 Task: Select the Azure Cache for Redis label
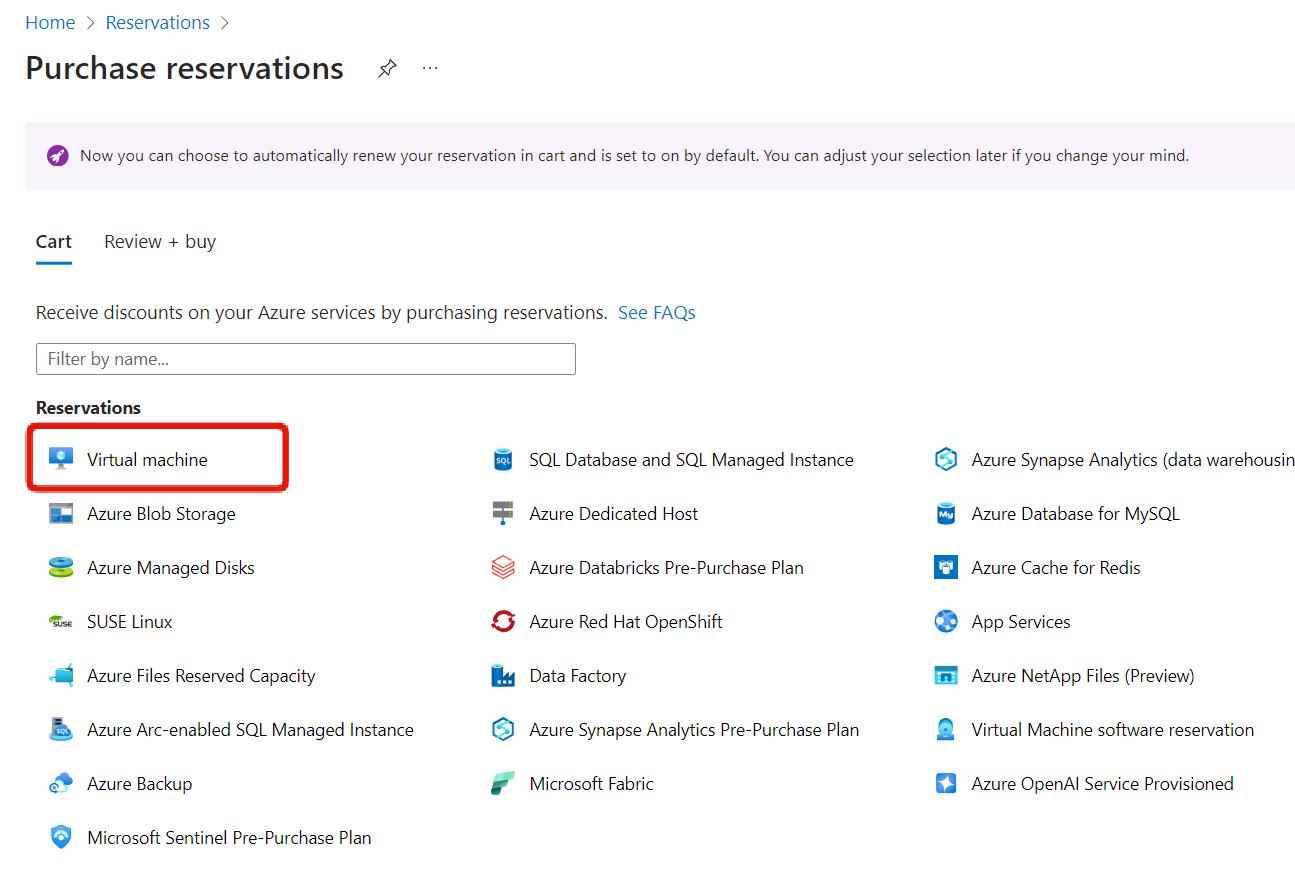1056,567
